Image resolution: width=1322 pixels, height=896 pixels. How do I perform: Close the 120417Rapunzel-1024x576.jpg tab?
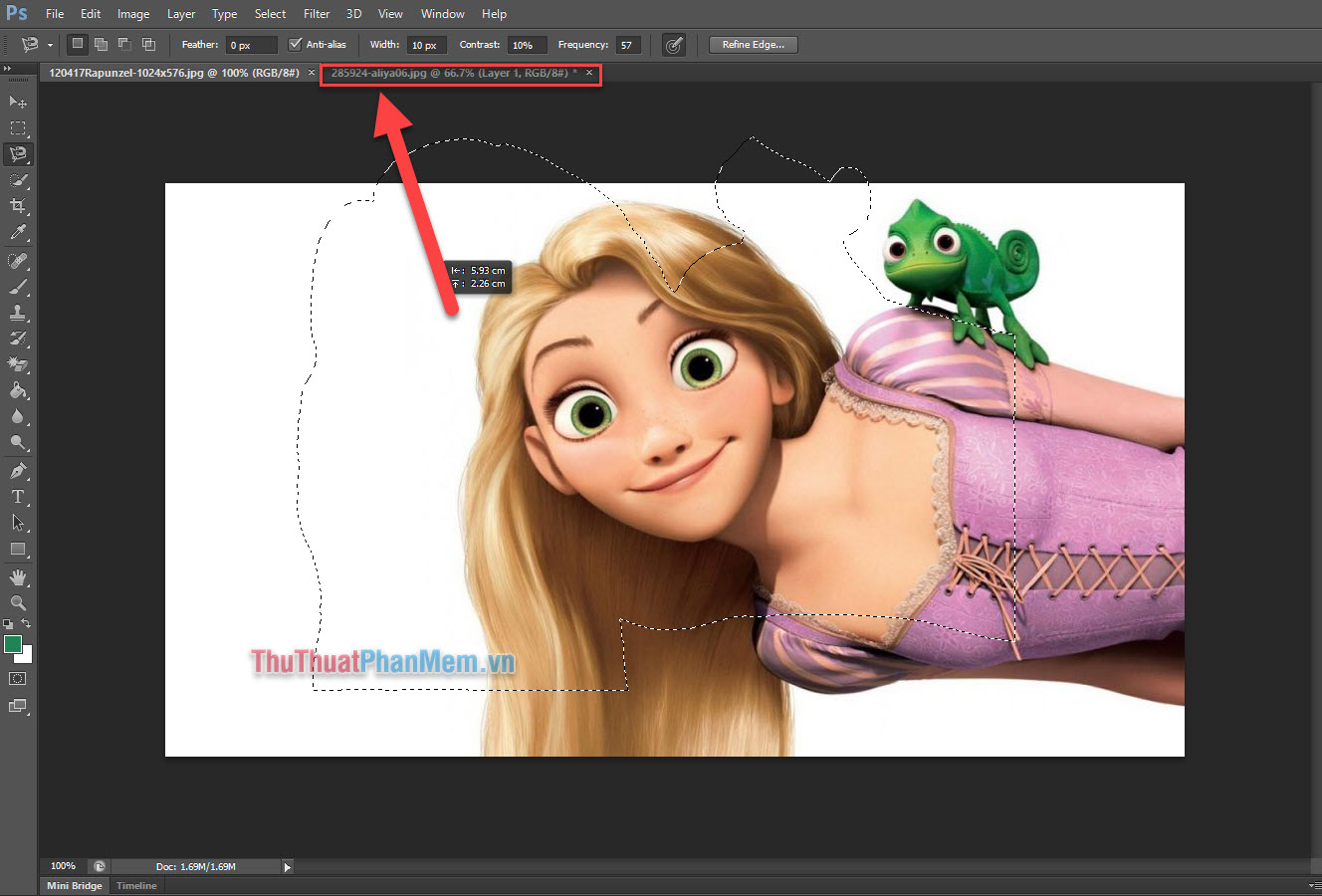pyautogui.click(x=312, y=73)
